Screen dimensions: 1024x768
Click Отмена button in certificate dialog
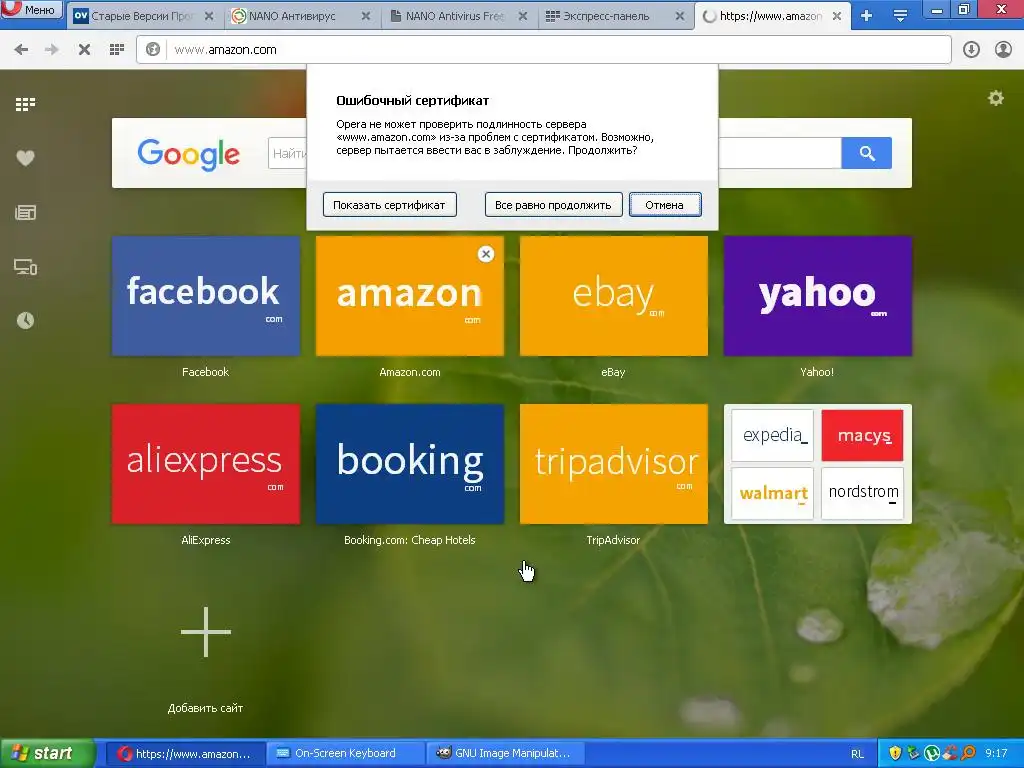665,205
